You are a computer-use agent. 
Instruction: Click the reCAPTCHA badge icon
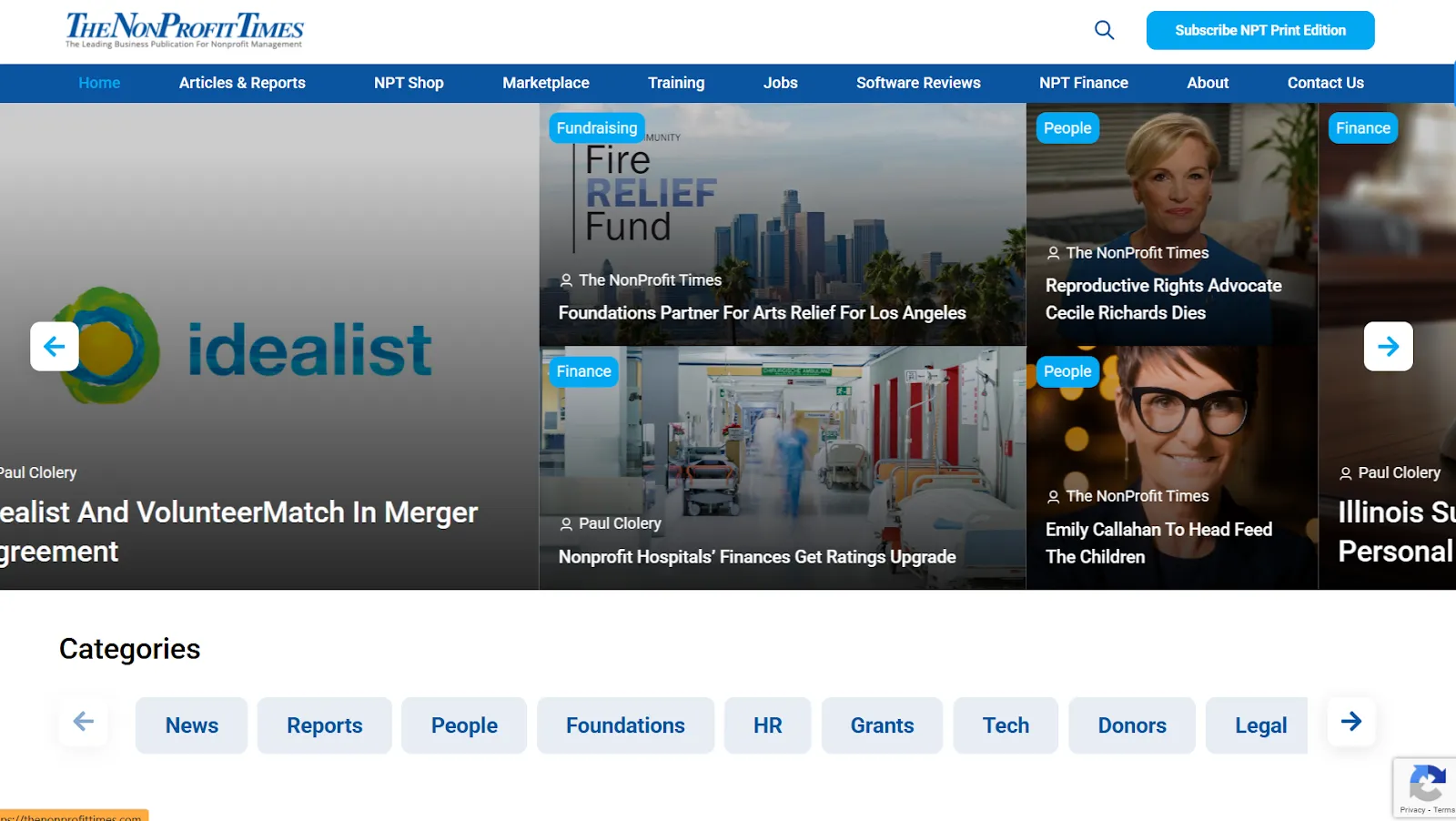[x=1427, y=783]
